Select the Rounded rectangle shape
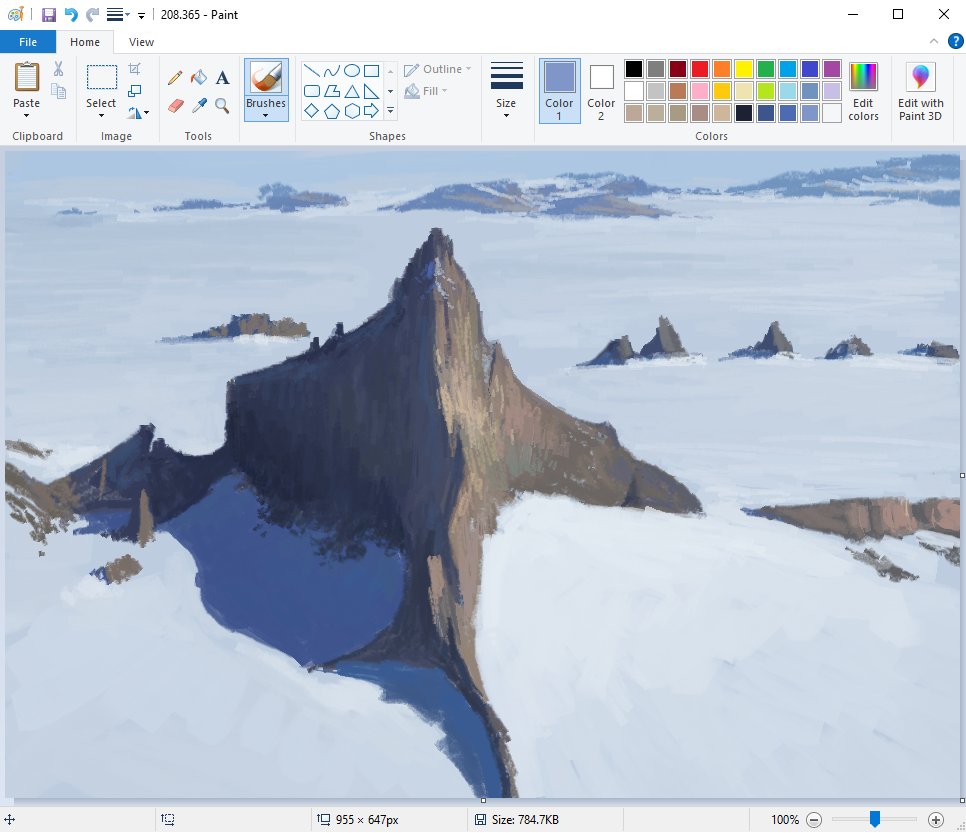The width and height of the screenshot is (966, 833). pos(312,91)
